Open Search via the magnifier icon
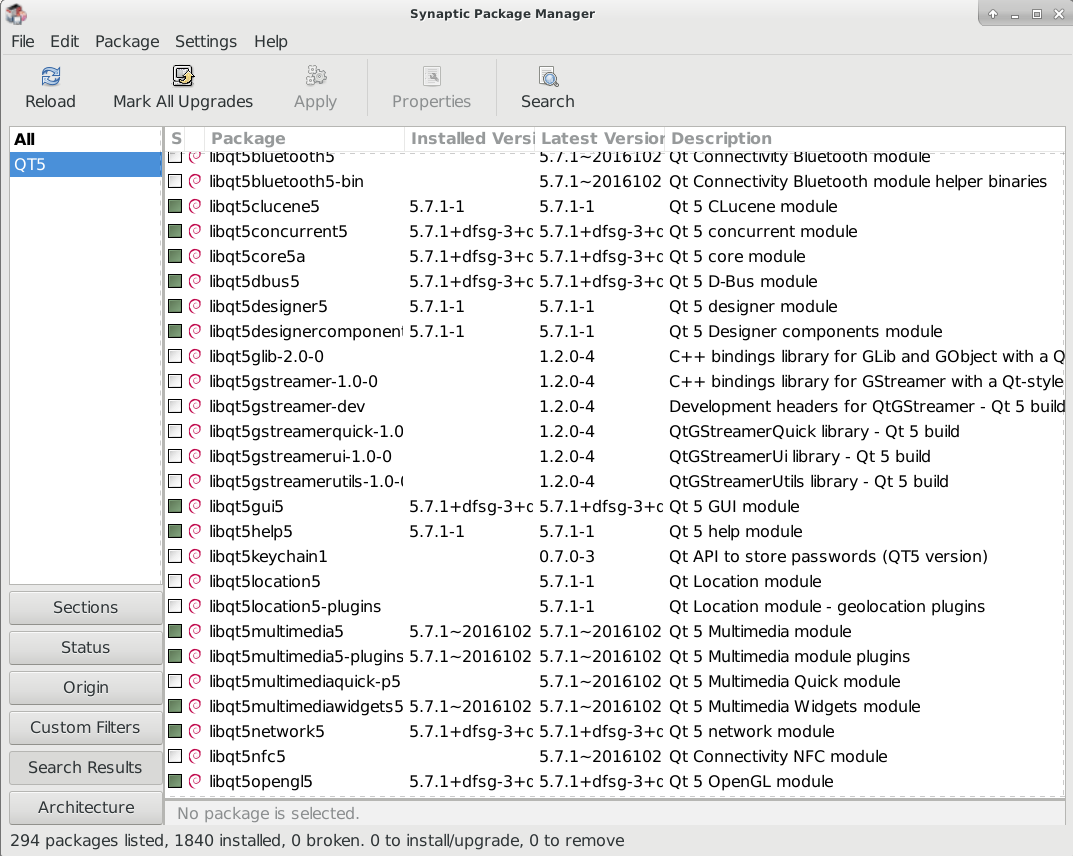Viewport: 1073px width, 856px height. [548, 76]
